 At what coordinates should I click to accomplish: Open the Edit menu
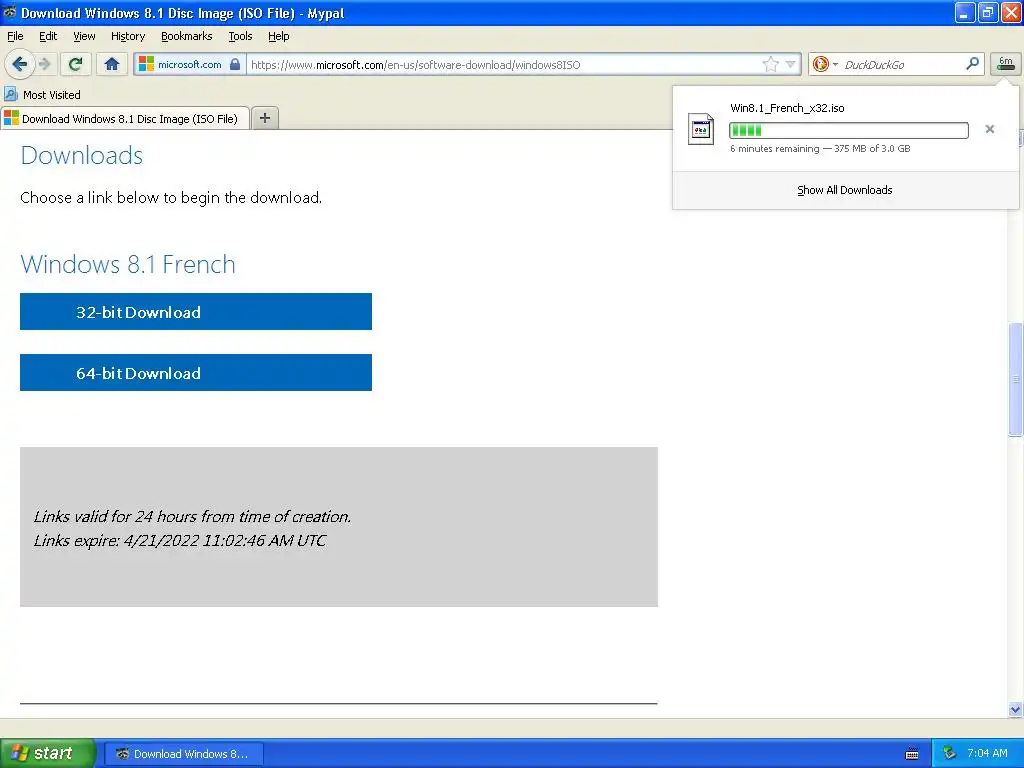click(48, 36)
